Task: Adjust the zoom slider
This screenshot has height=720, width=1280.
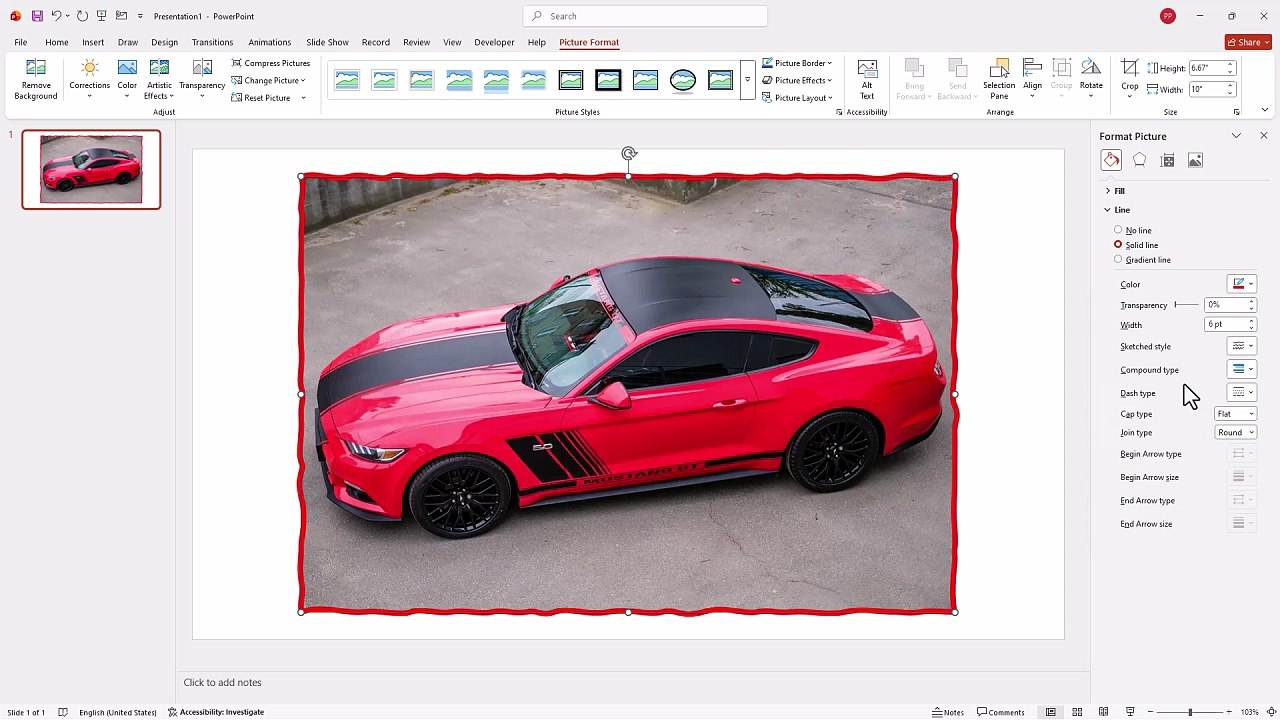Action: (1190, 712)
